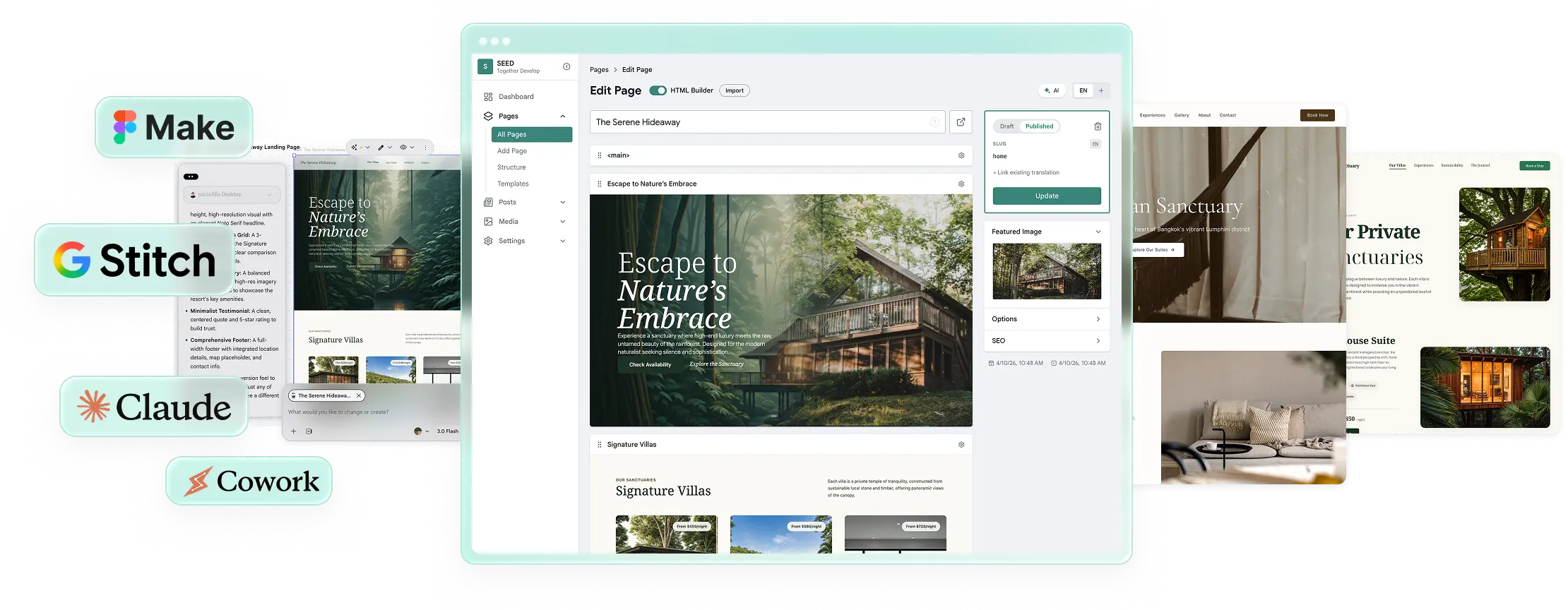
Task: Collapse the SEED sidebar with the arrow icon
Action: point(566,66)
